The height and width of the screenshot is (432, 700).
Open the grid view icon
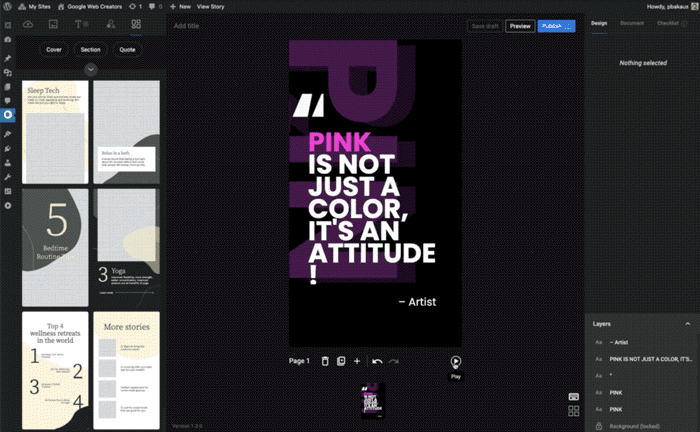coord(574,411)
